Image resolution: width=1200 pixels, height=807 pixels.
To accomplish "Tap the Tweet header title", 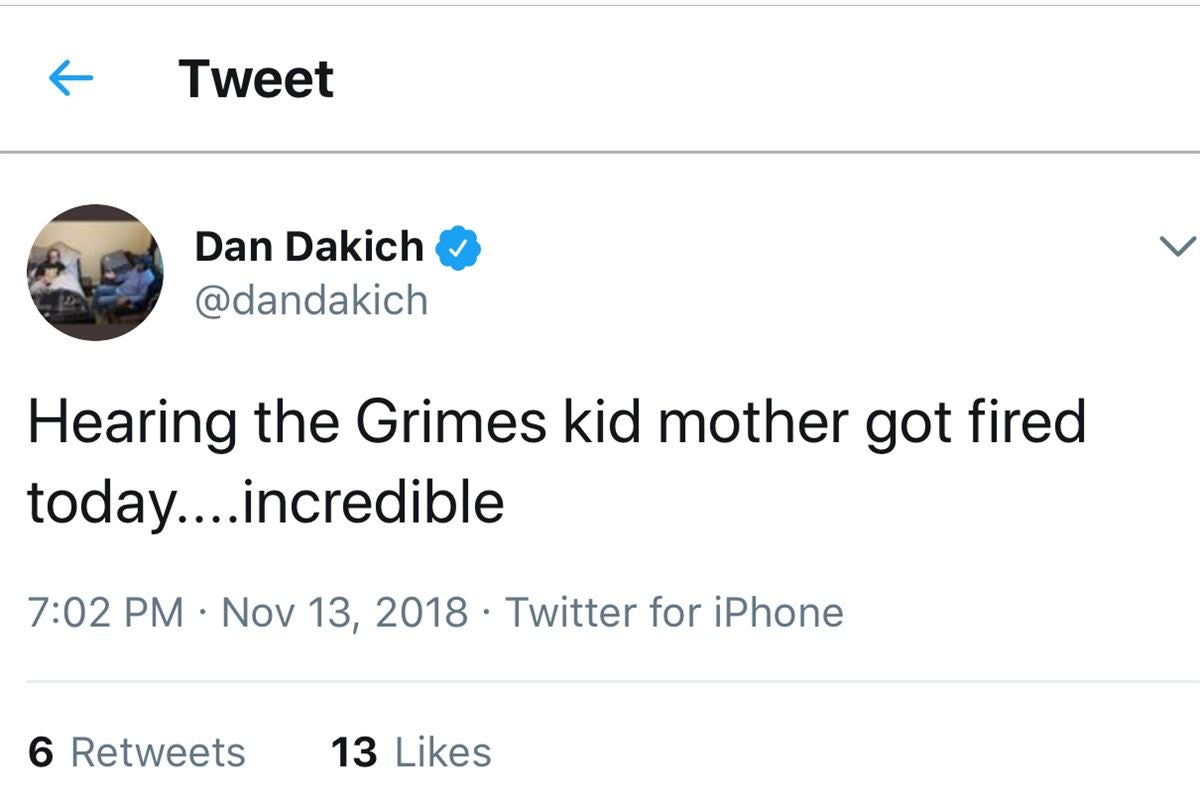I will [x=256, y=79].
